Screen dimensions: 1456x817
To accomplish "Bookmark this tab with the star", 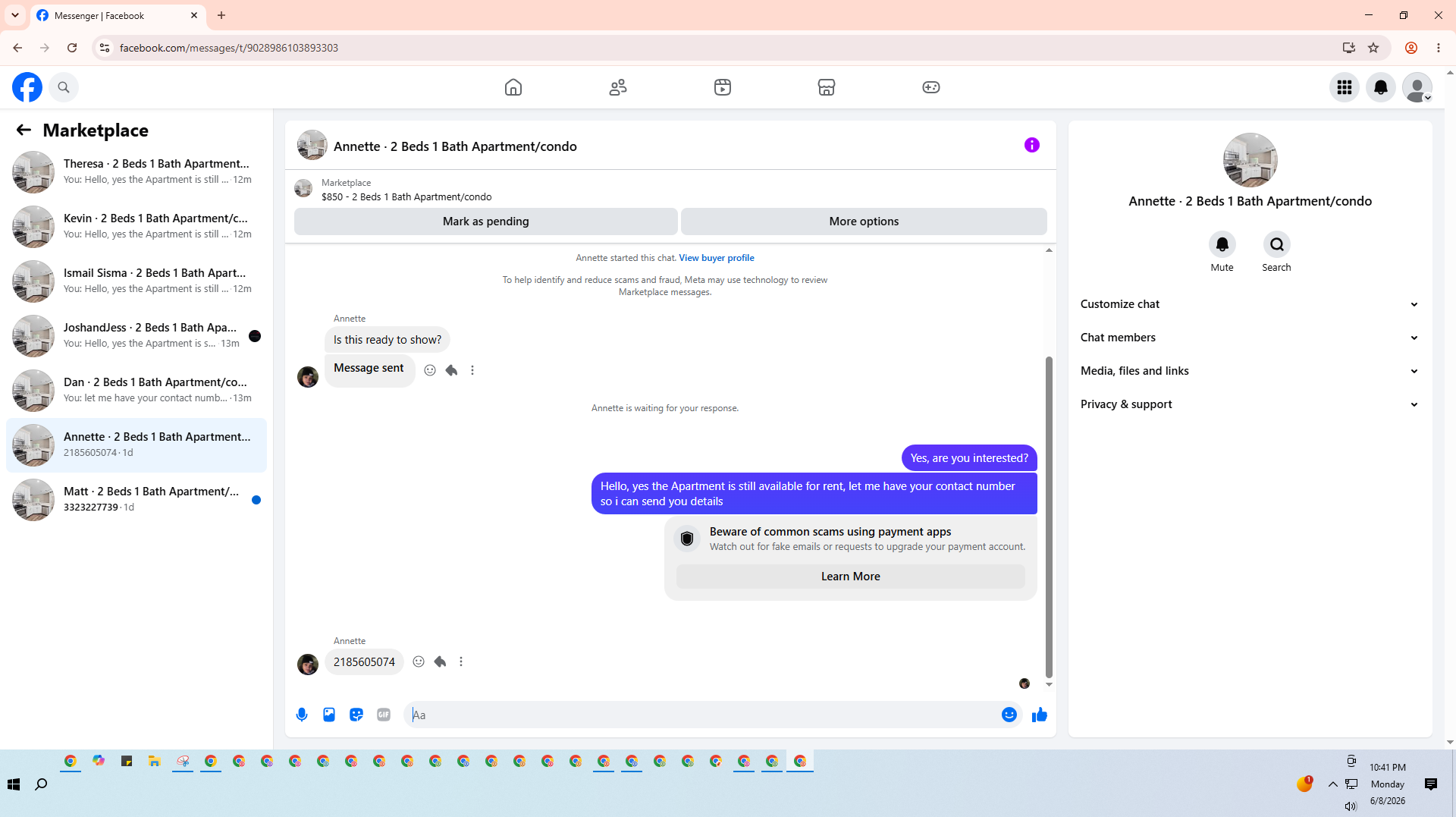I will pos(1373,48).
